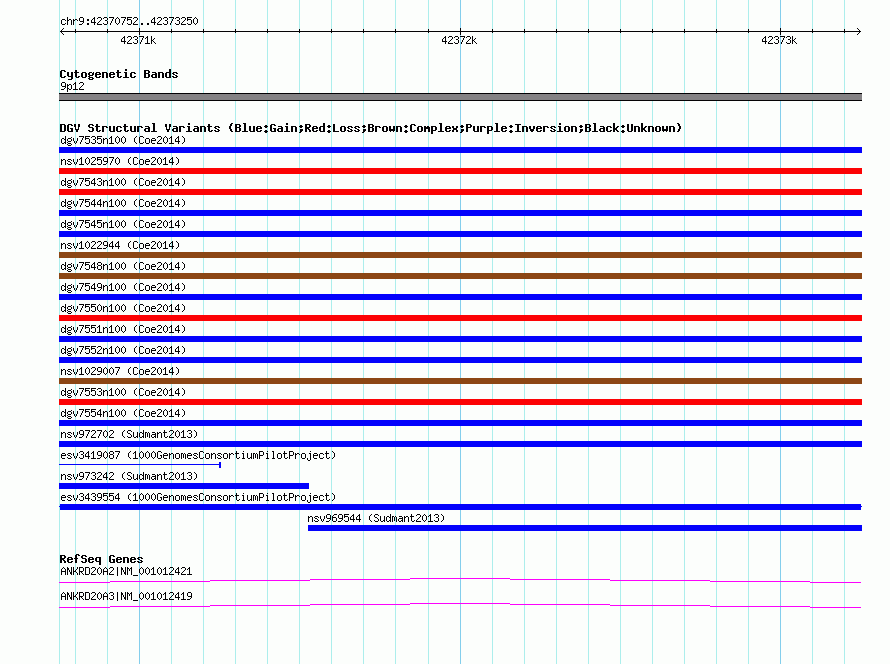Click the dgv7543n100 (Coe2014) label
Screen dimensions: 890x664
(123, 182)
